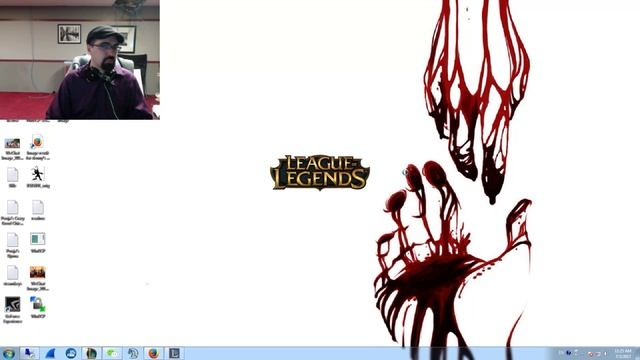Open the blue circle cloud taskbar icon
Screen dimensions: 640x360
tap(71, 353)
